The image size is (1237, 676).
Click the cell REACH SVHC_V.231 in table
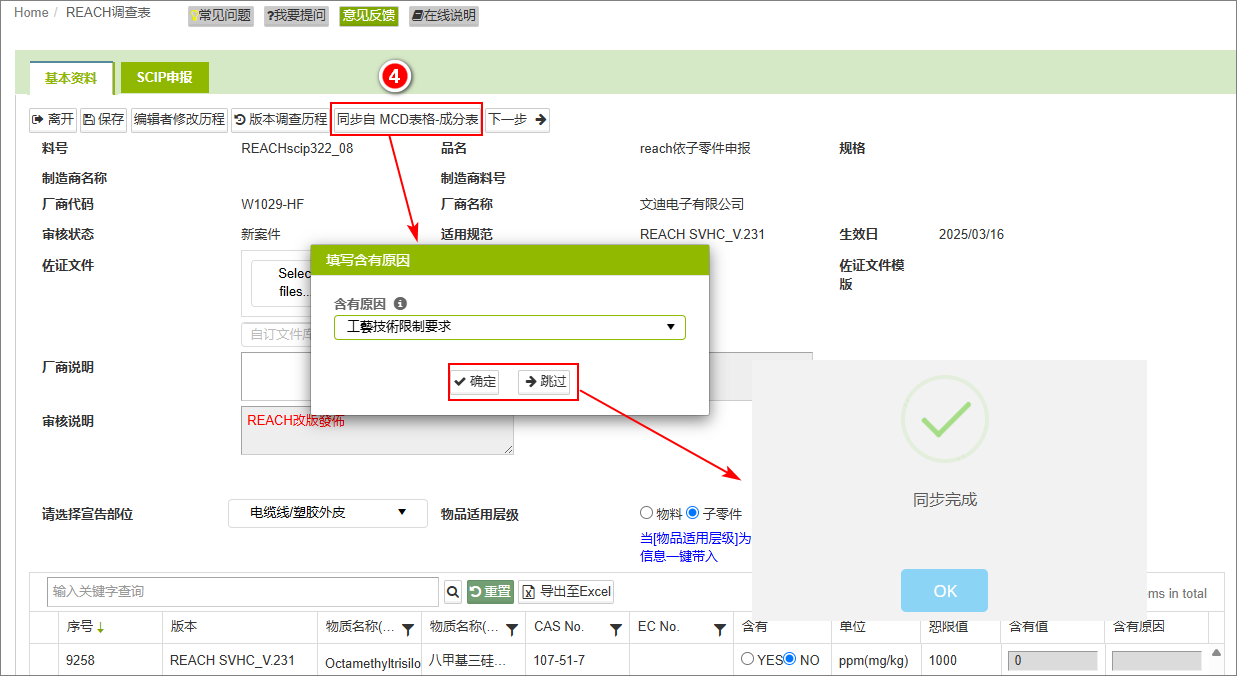[232, 660]
